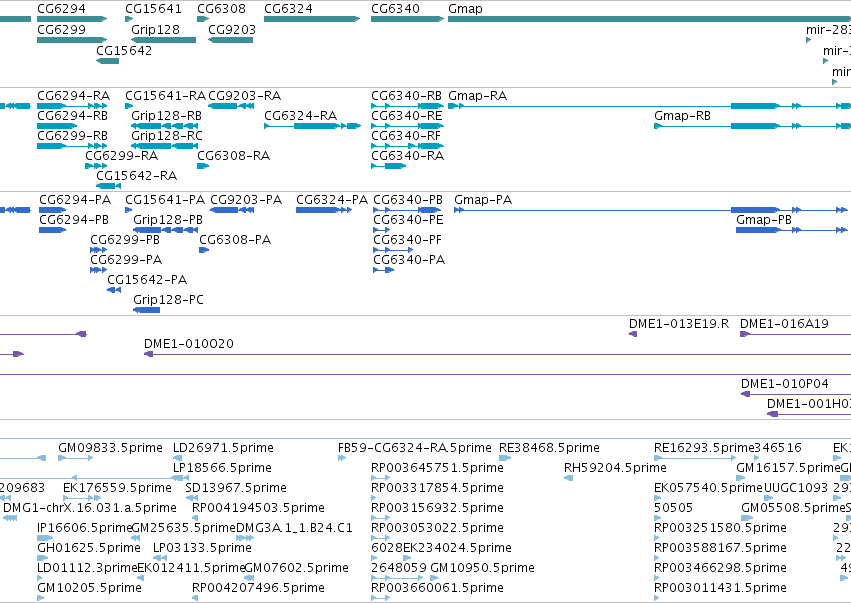
Task: Click the CG6324-PA protein label
Action: click(x=332, y=200)
